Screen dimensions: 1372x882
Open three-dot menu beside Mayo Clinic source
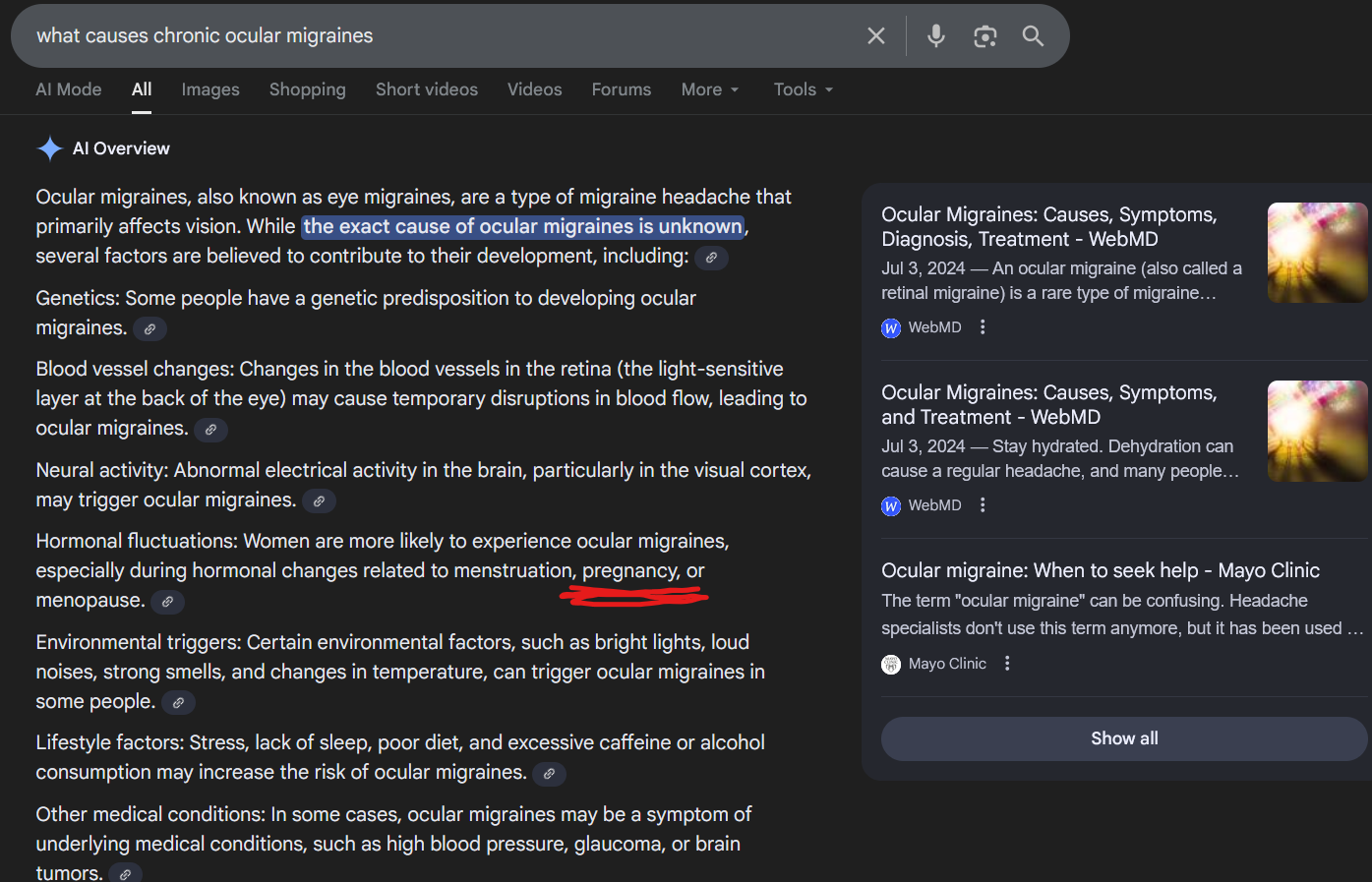click(x=1007, y=664)
